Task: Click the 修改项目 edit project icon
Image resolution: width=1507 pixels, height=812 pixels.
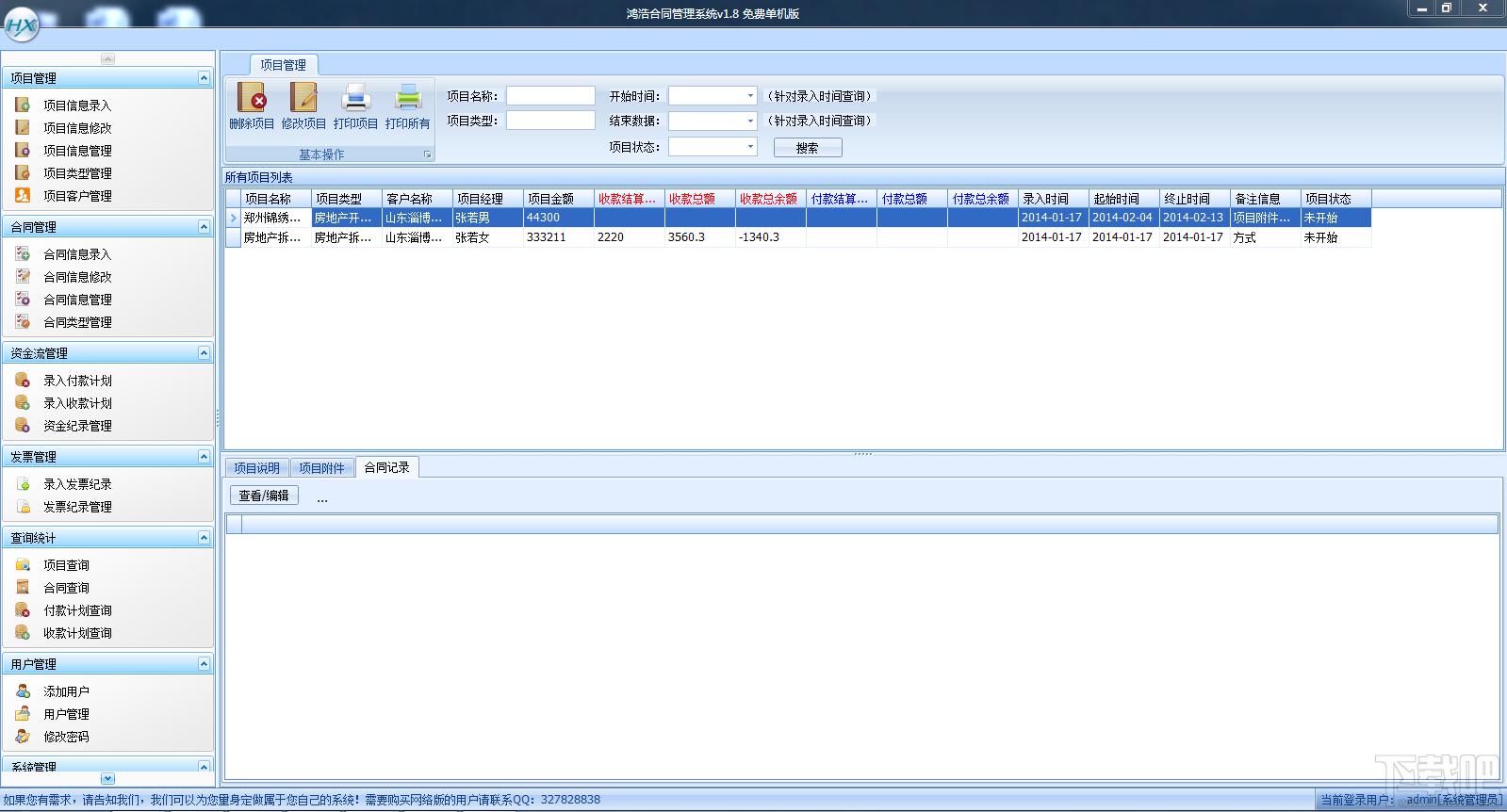Action: pyautogui.click(x=303, y=106)
